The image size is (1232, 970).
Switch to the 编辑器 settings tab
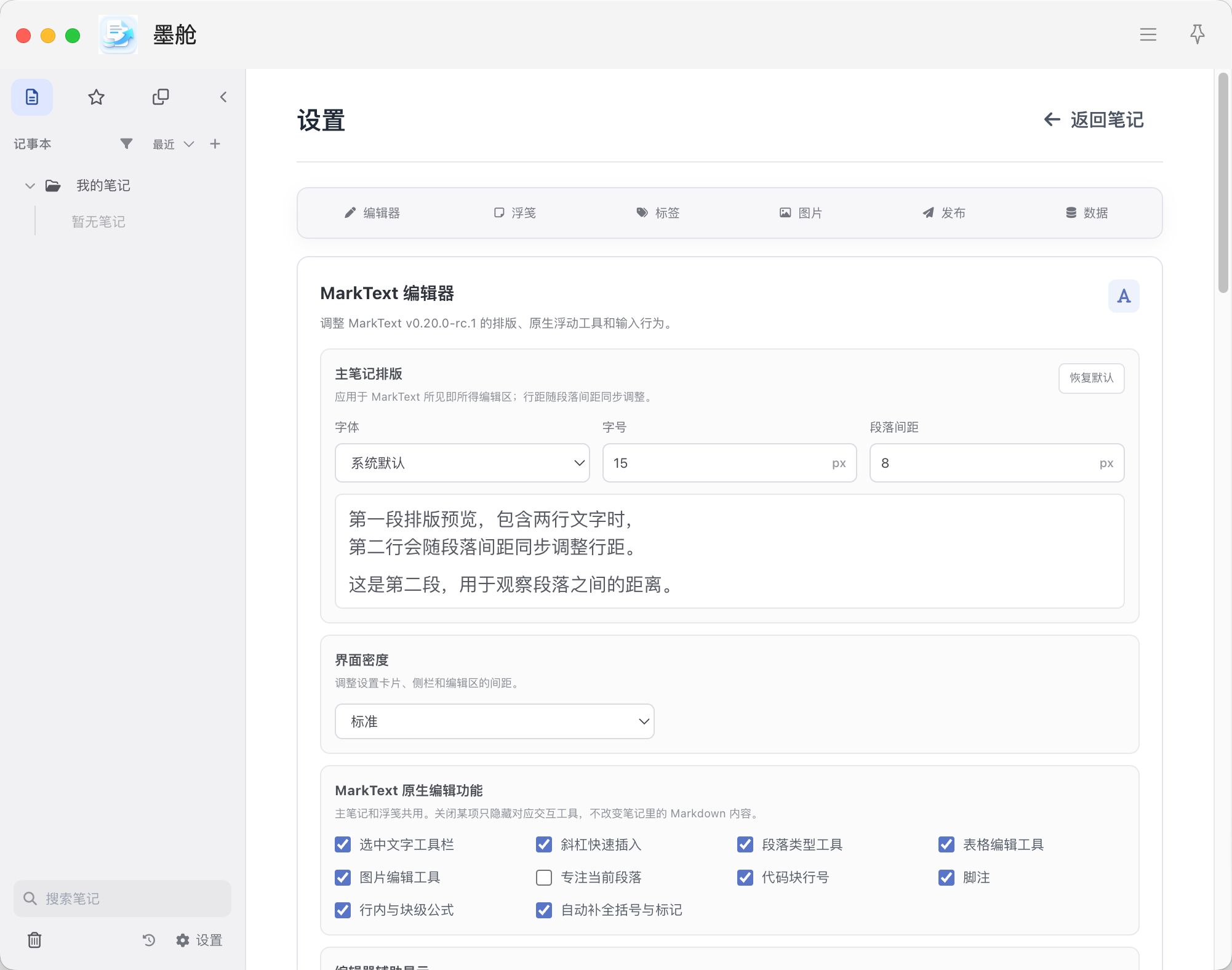tap(372, 213)
